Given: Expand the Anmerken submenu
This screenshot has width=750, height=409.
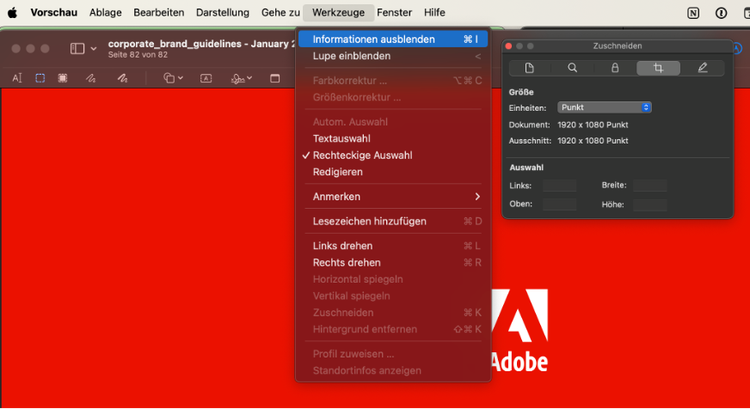Looking at the screenshot, I should pos(393,197).
